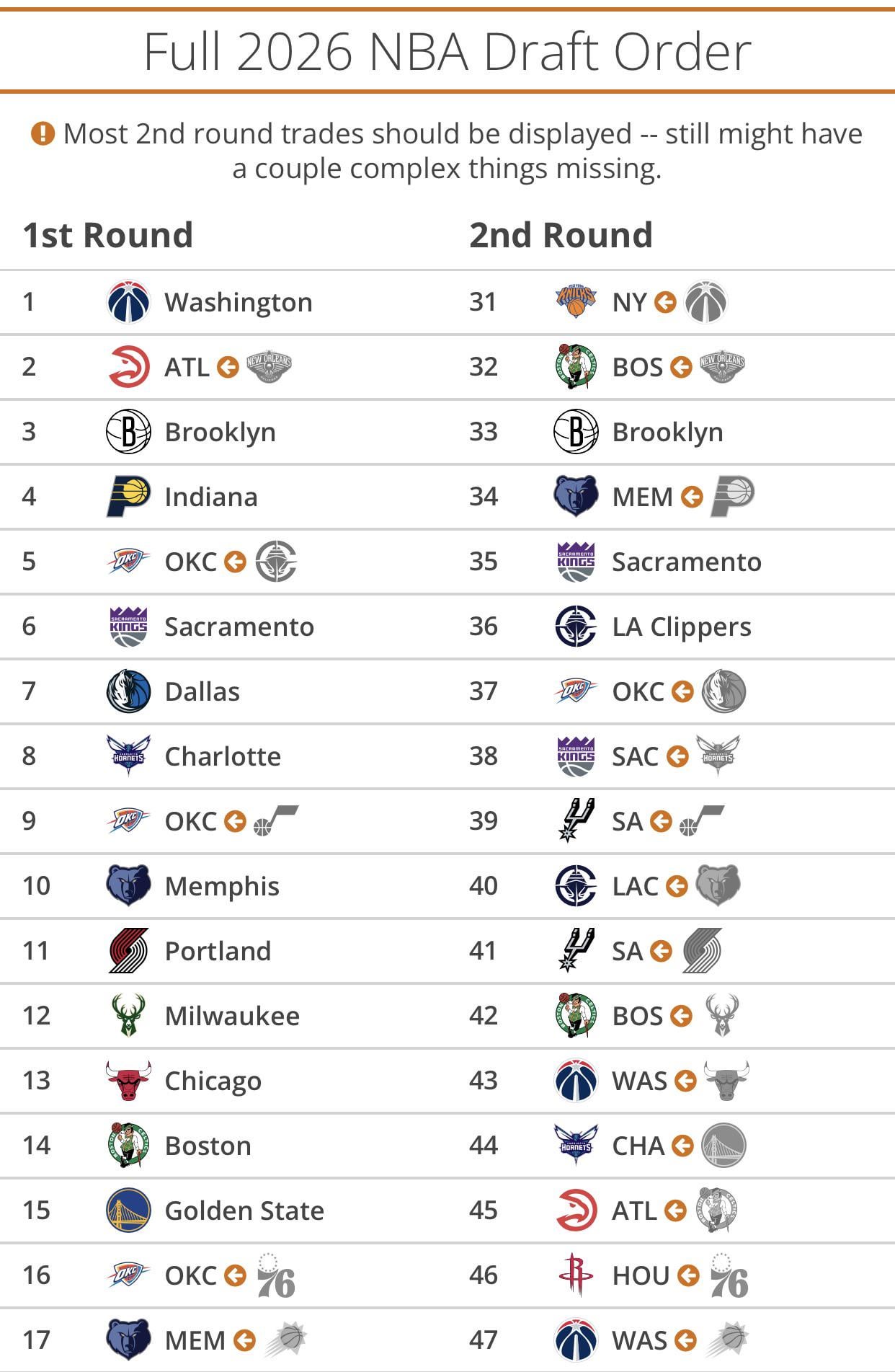Click the orange warning icon beside the trades note

pyautogui.click(x=43, y=133)
